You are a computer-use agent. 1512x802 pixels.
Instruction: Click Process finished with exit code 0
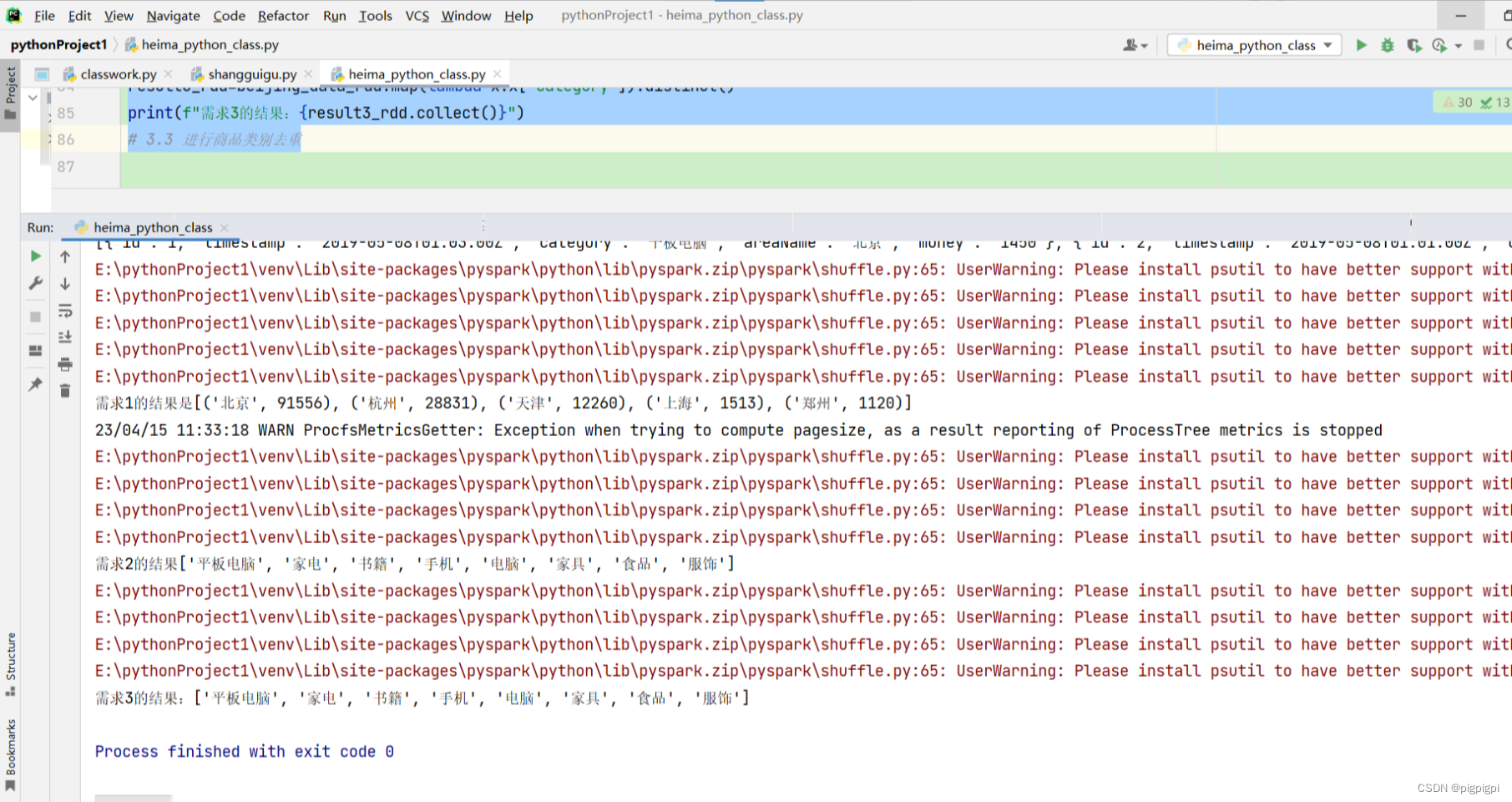(x=245, y=751)
